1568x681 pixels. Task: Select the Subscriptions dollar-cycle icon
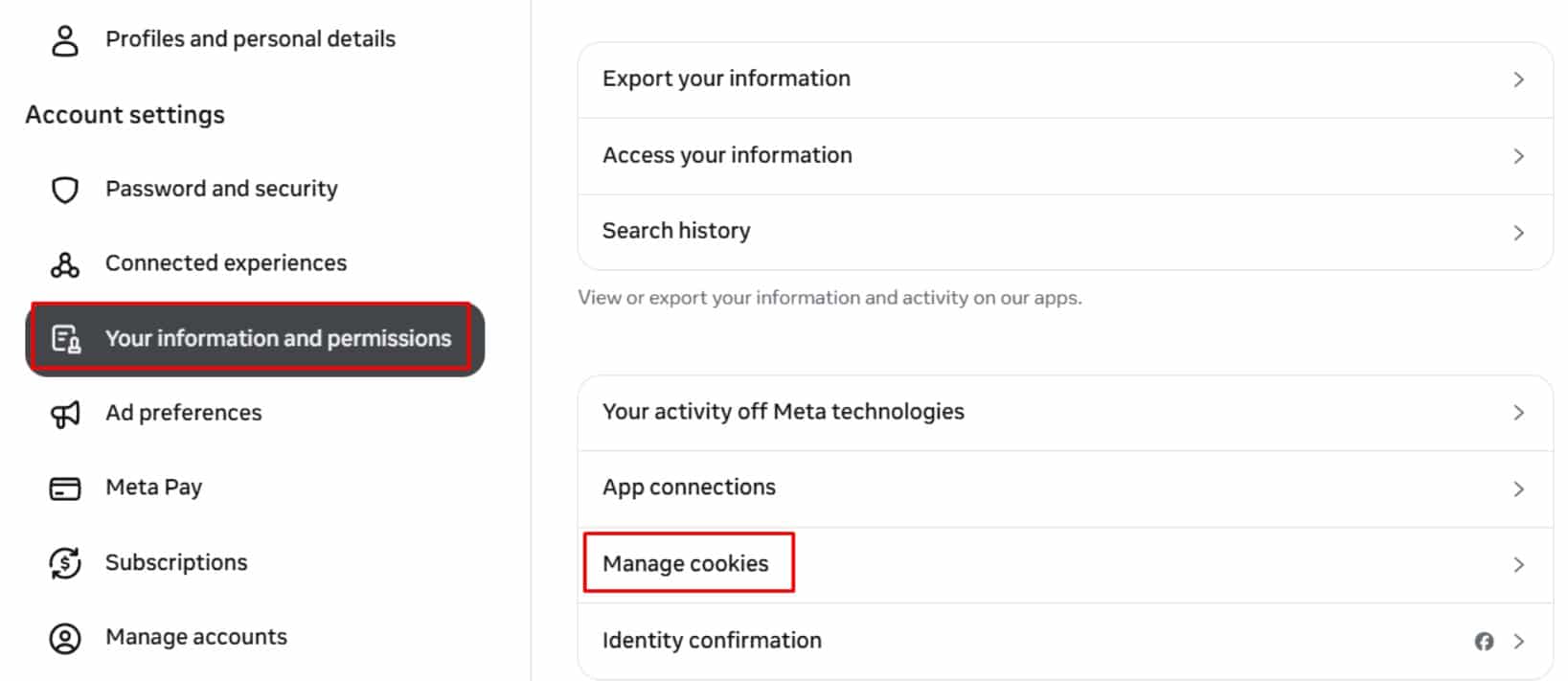[65, 563]
